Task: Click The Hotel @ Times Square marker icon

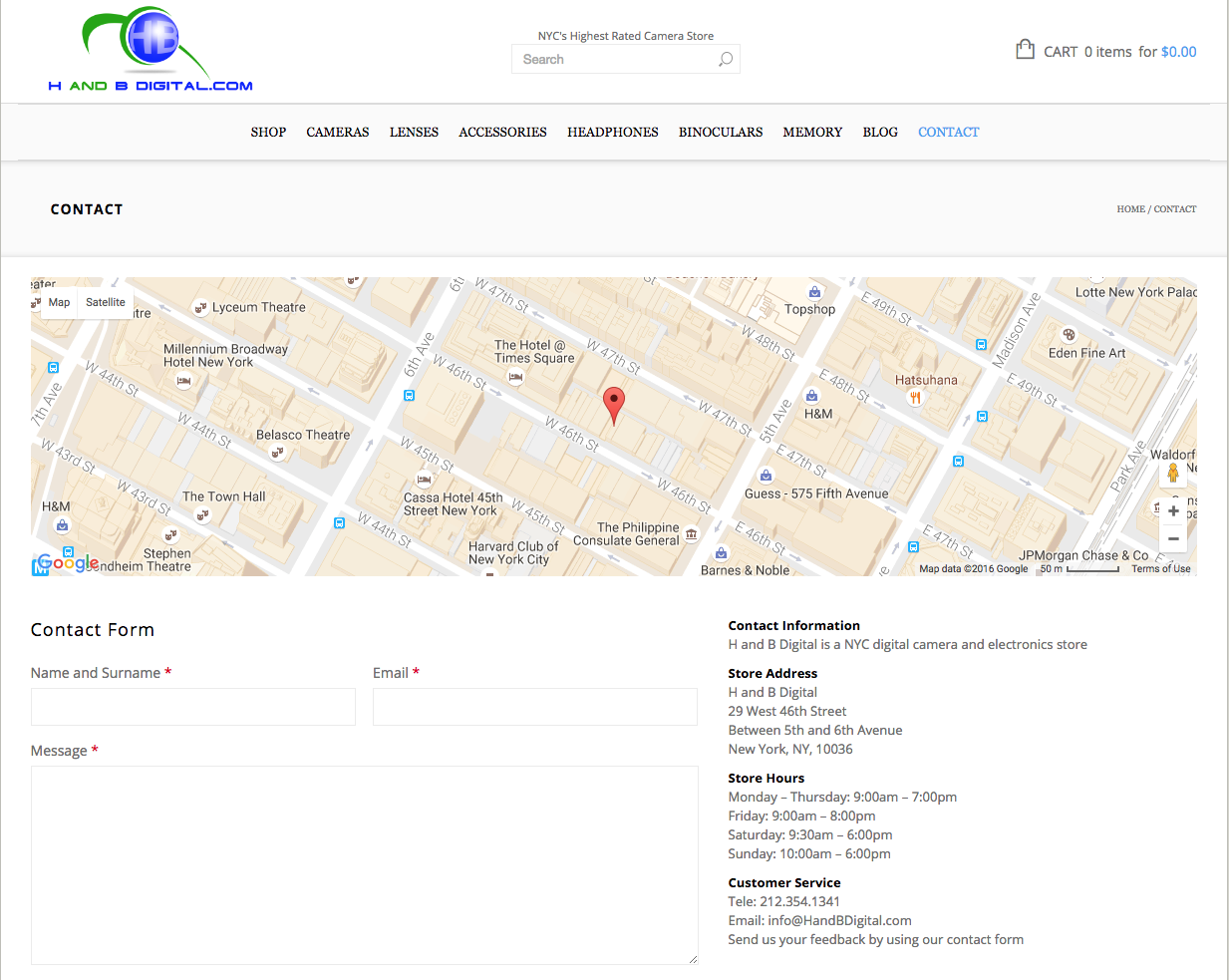Action: [515, 377]
